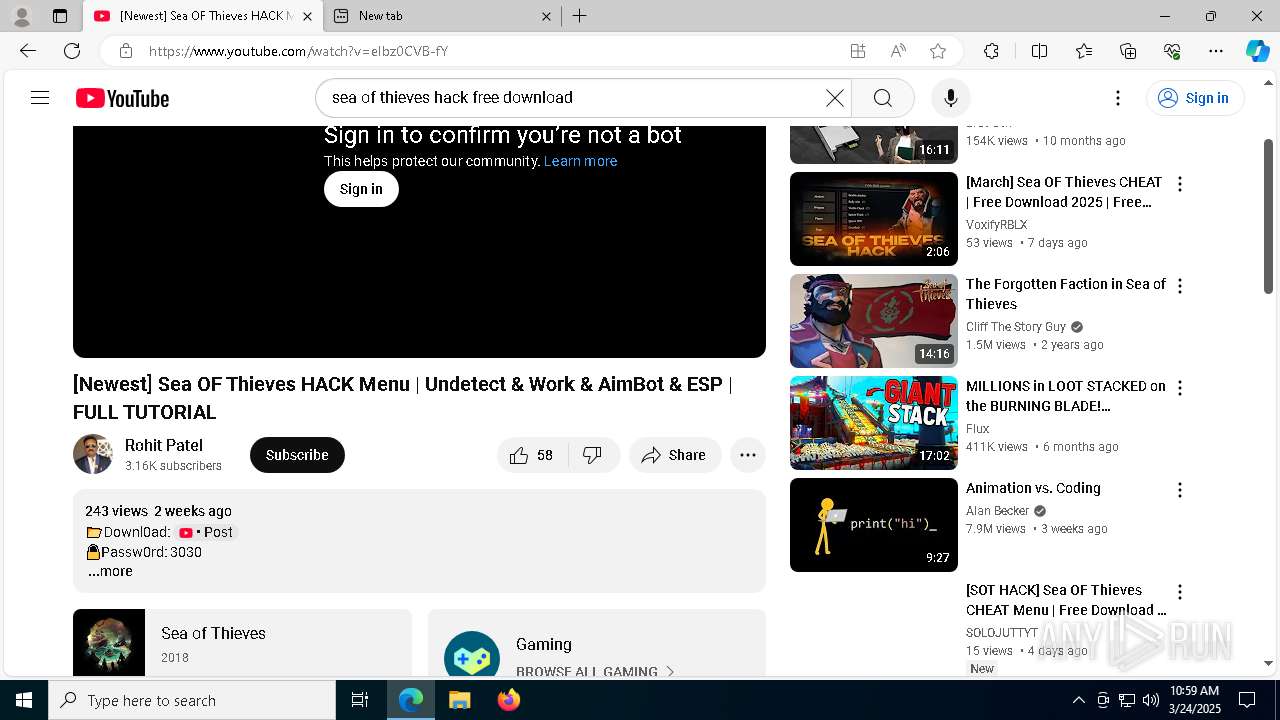Viewport: 1280px width, 720px height.
Task: Open the Read aloud icon in the address bar
Action: coord(898,51)
